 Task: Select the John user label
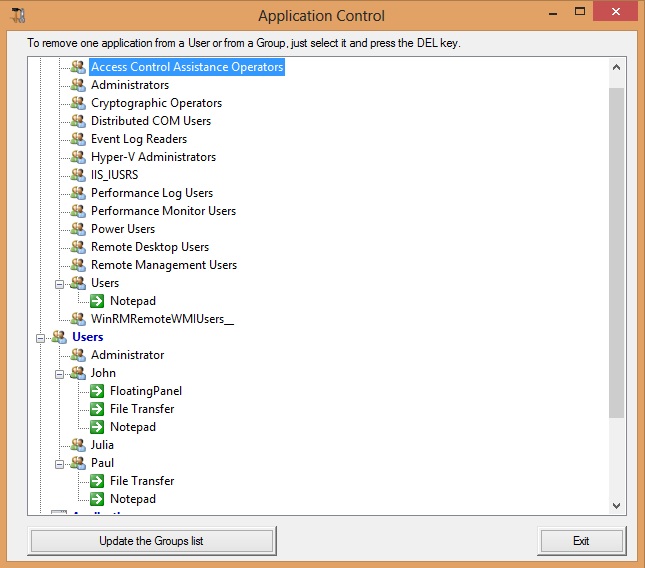(103, 373)
